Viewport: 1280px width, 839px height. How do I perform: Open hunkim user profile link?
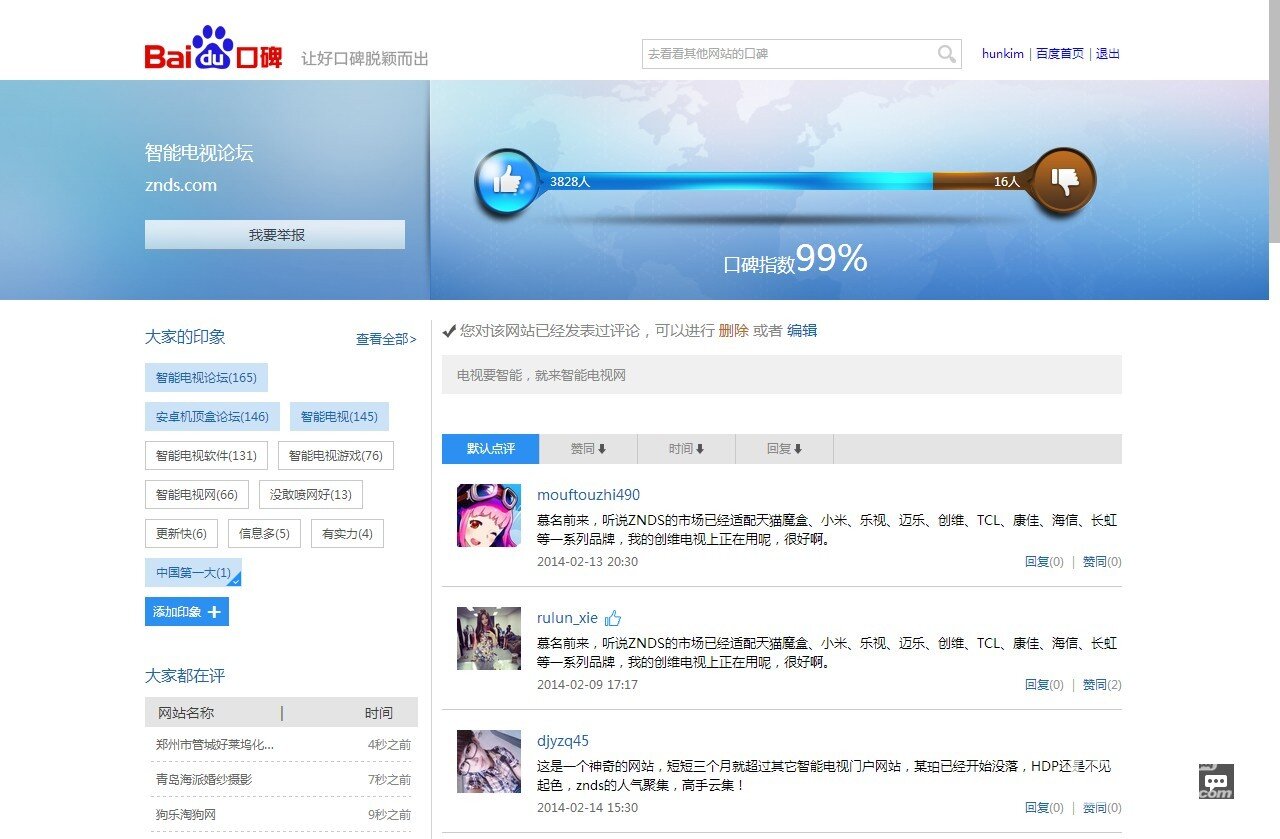click(1003, 54)
